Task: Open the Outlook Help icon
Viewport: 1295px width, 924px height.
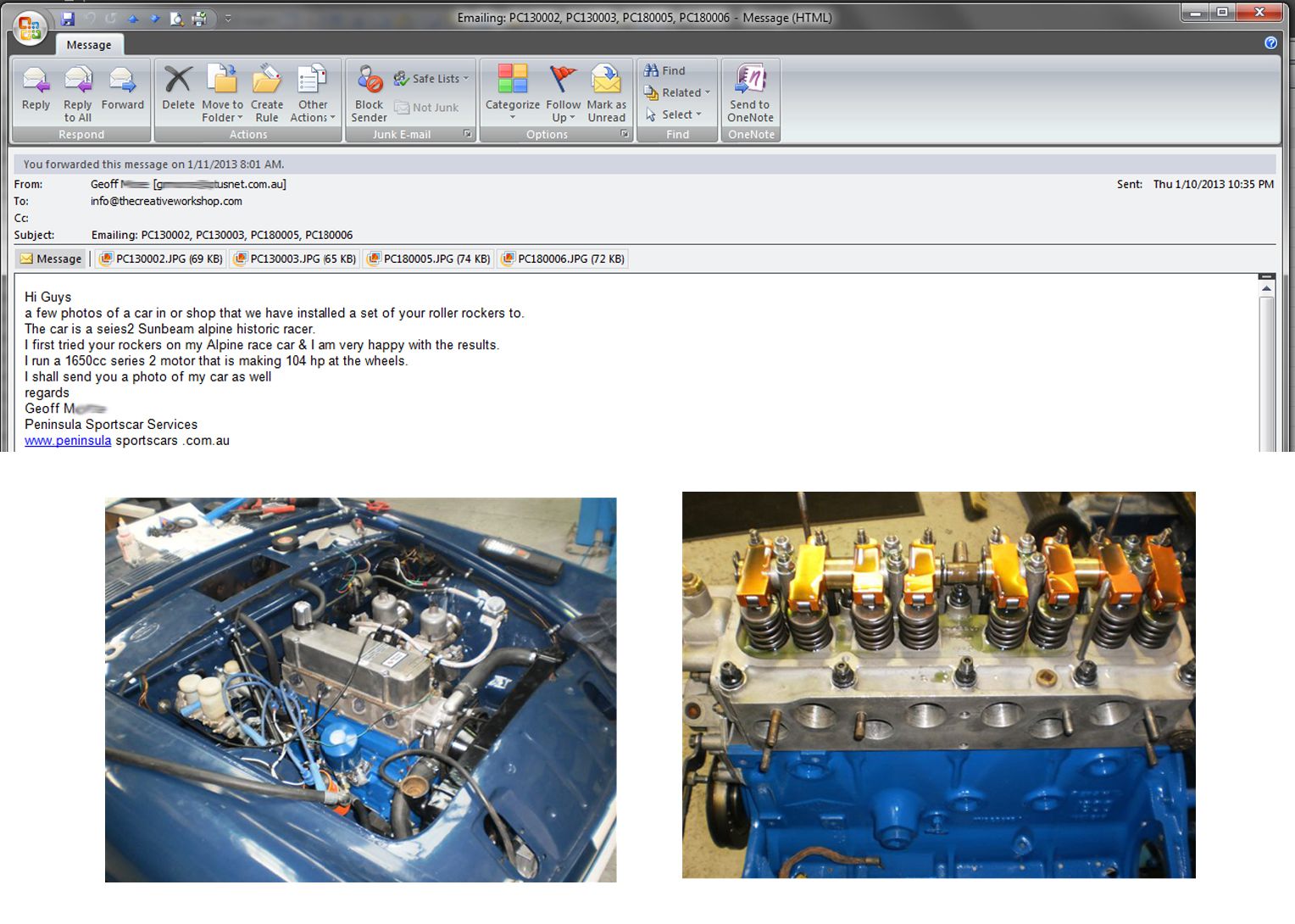Action: (1270, 43)
